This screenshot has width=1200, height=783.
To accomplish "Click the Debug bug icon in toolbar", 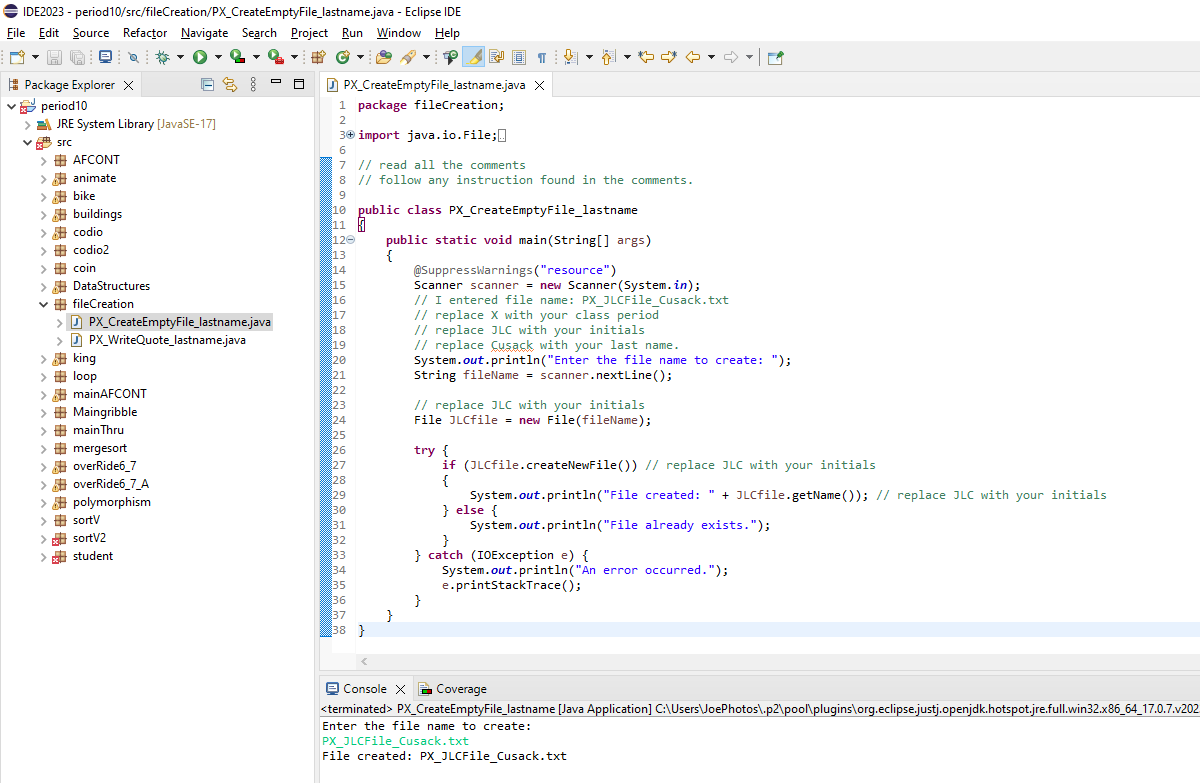I will click(x=163, y=58).
